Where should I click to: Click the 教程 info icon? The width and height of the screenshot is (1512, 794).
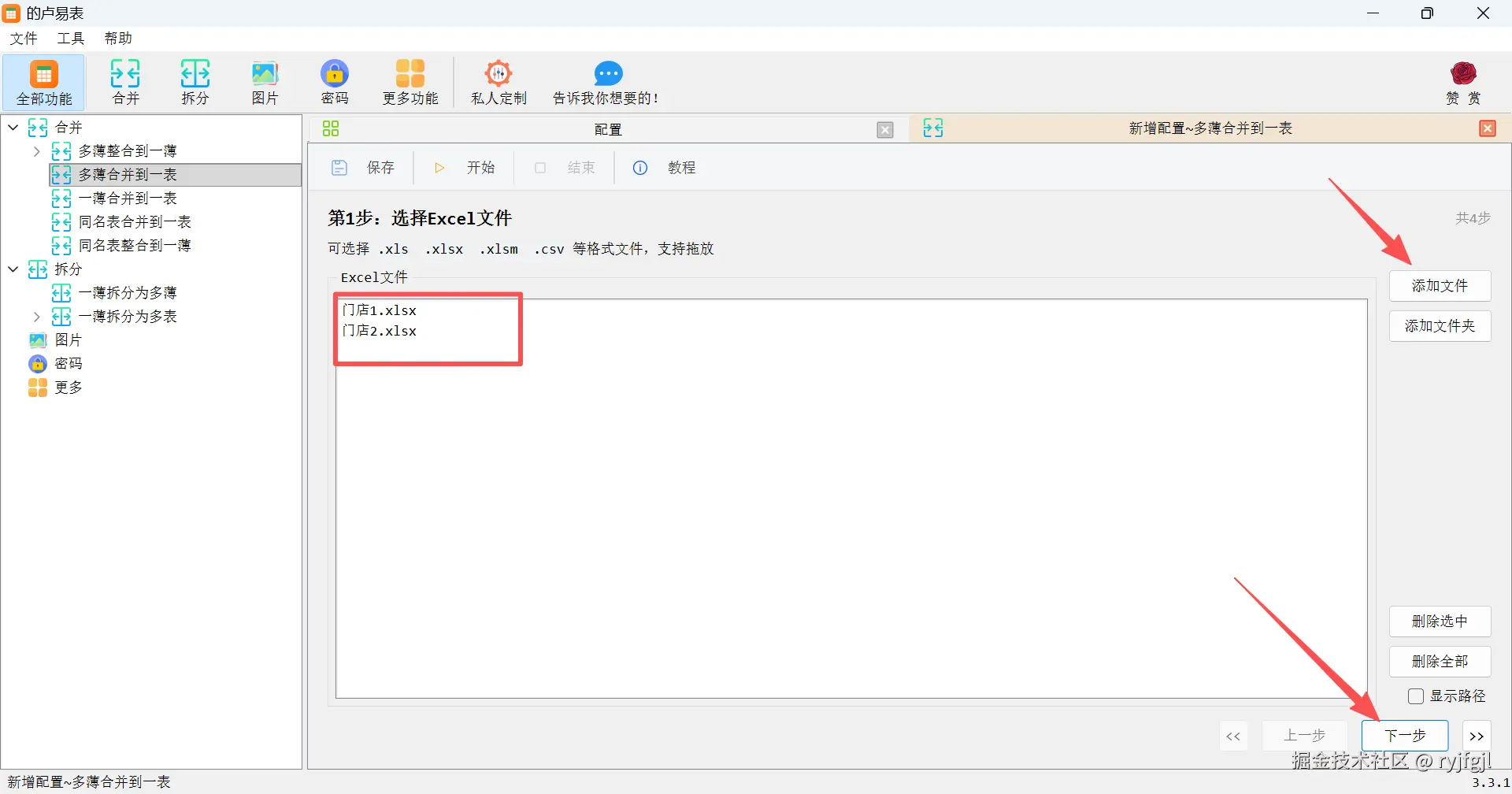click(640, 168)
